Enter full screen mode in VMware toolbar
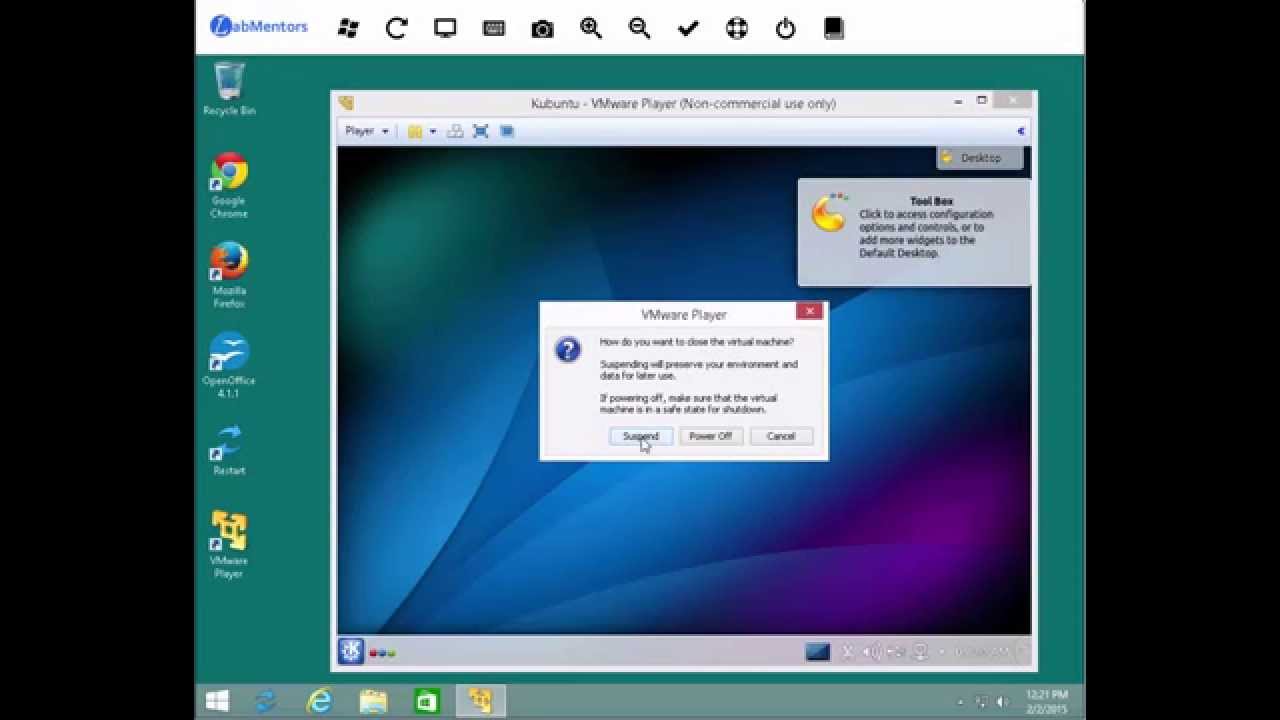Screen dimensions: 1280x720 [481, 131]
